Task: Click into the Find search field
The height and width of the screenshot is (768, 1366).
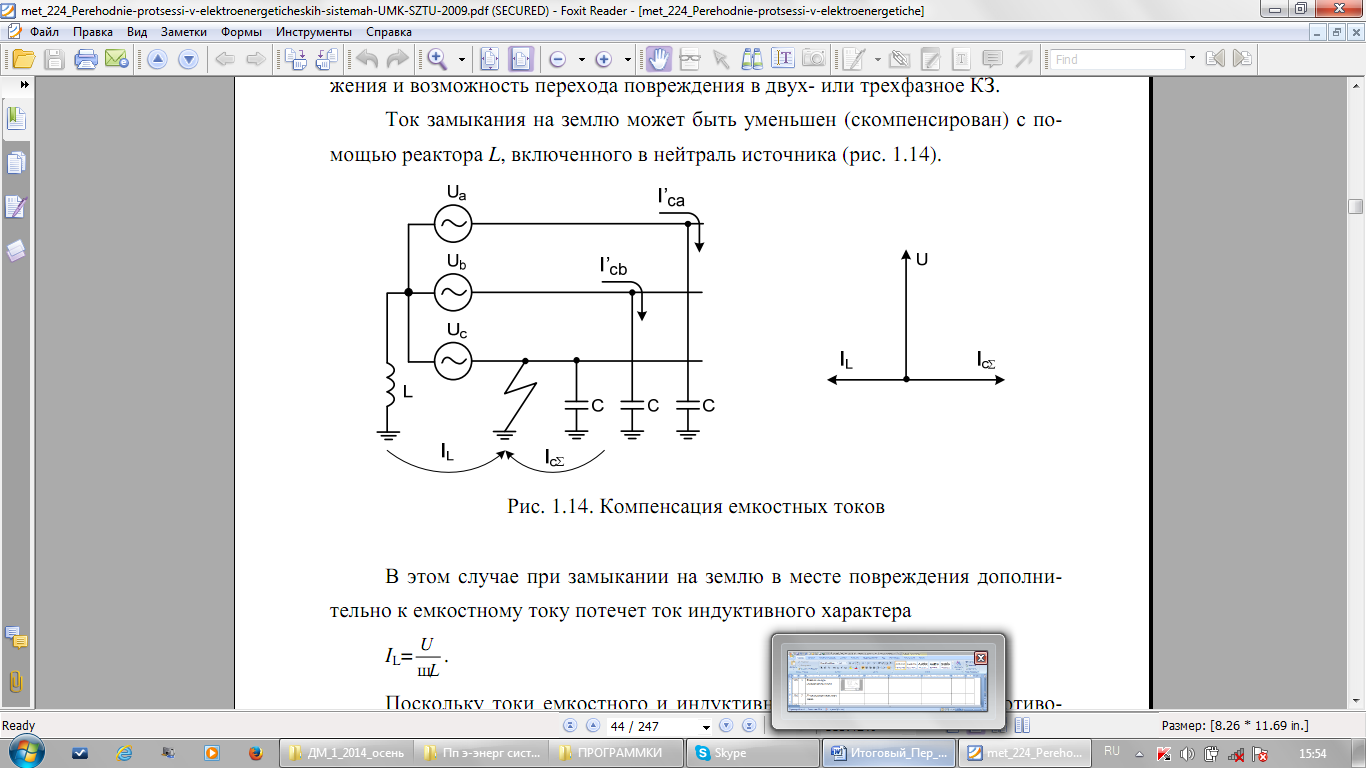Action: point(1117,59)
